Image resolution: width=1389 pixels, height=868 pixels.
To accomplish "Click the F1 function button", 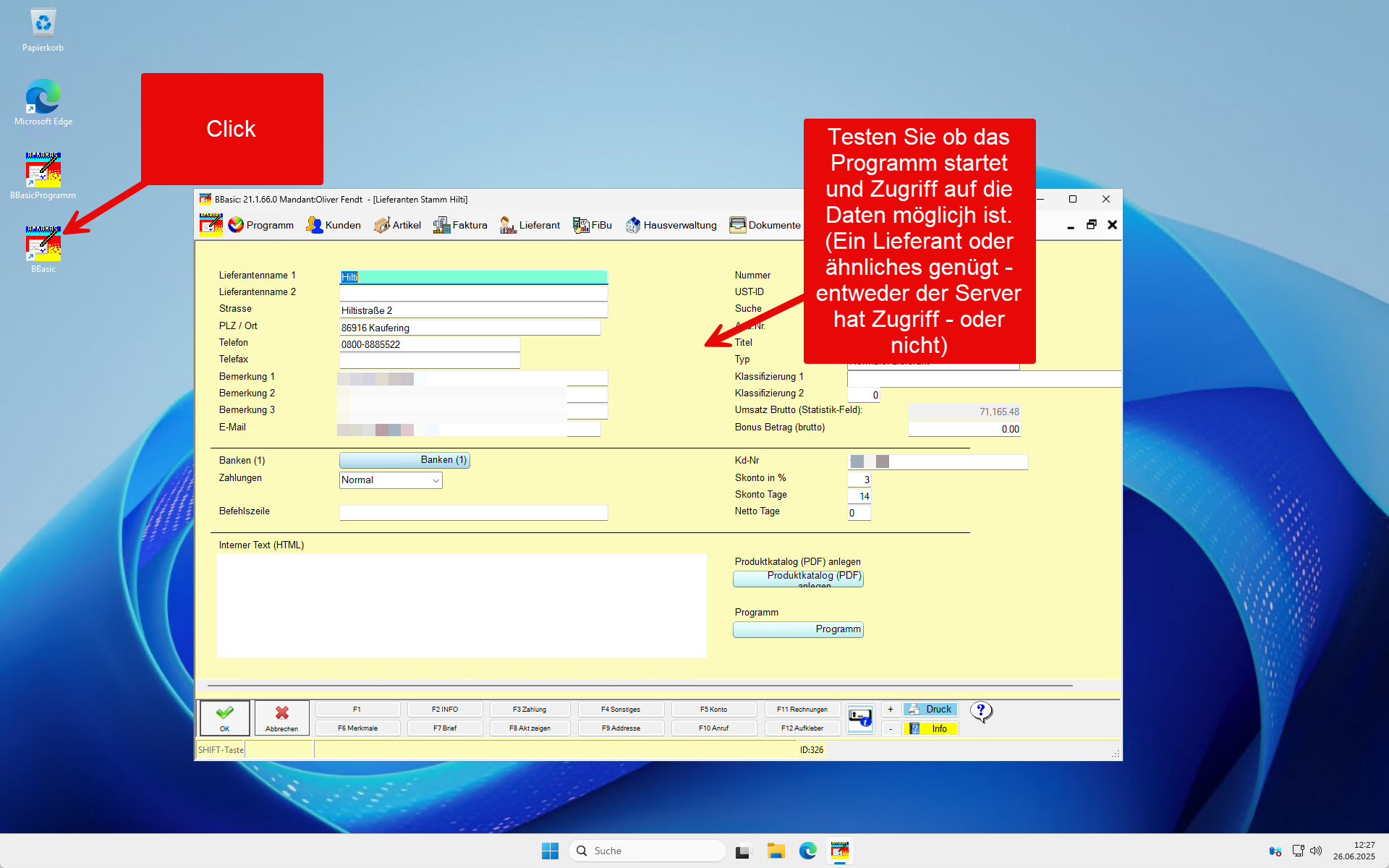I will (357, 709).
